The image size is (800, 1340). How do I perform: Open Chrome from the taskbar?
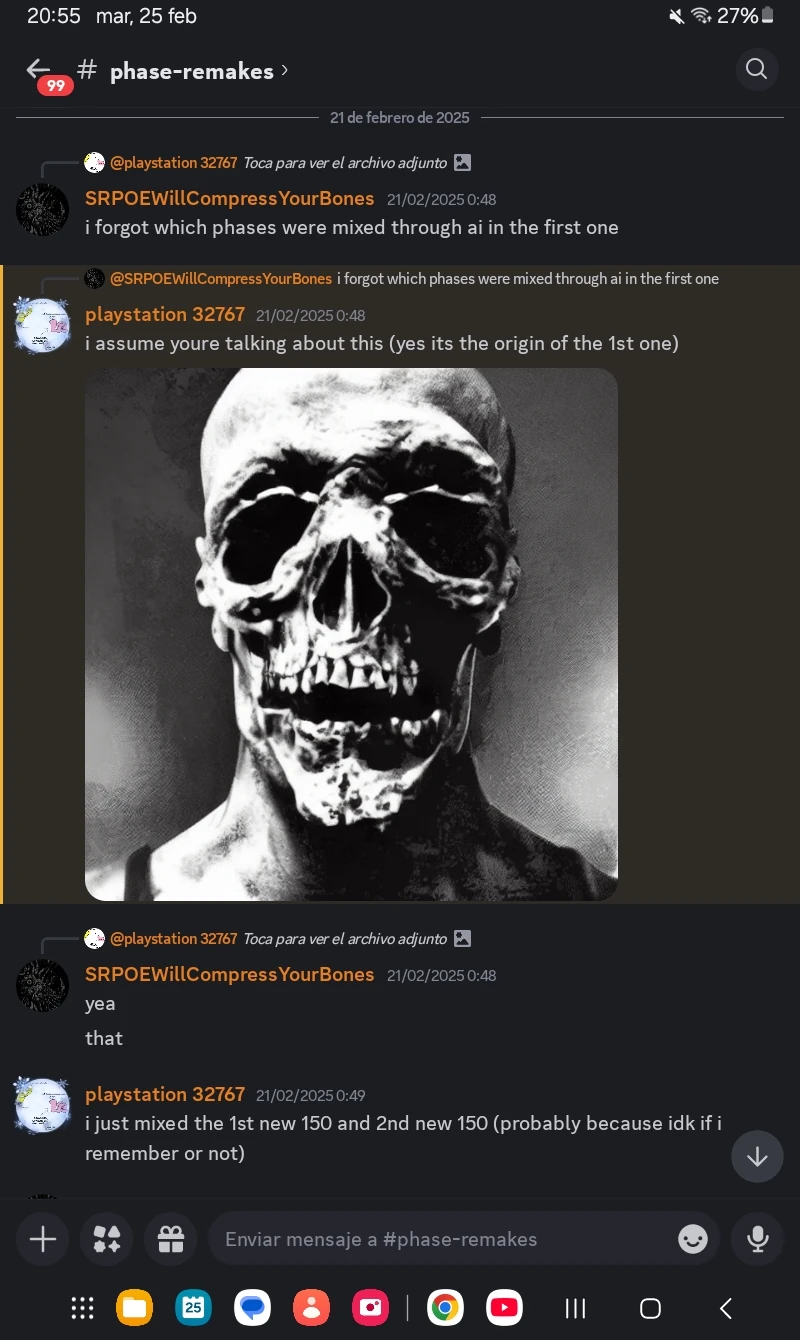coord(445,1307)
